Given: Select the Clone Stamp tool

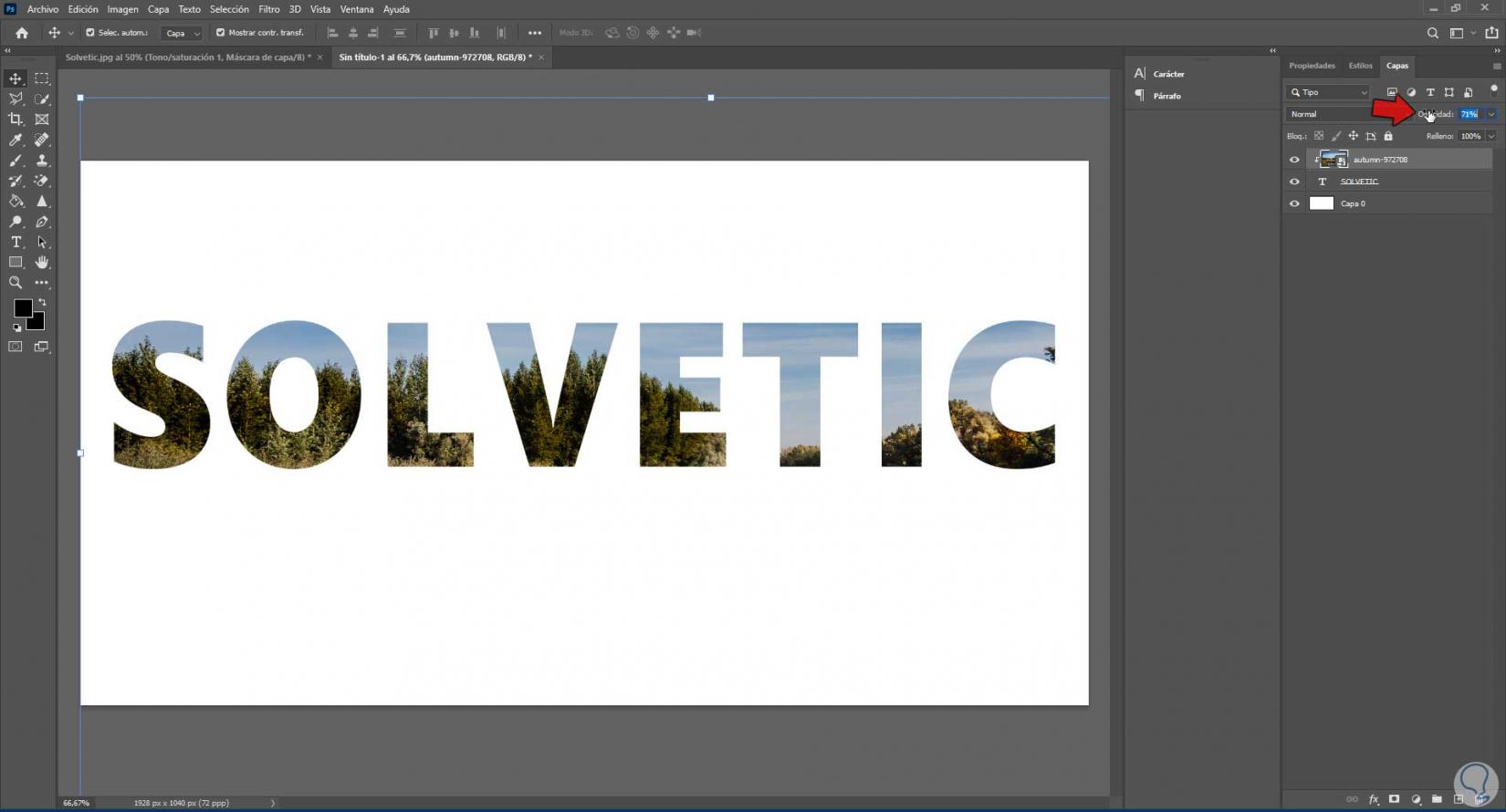Looking at the screenshot, I should click(x=42, y=161).
